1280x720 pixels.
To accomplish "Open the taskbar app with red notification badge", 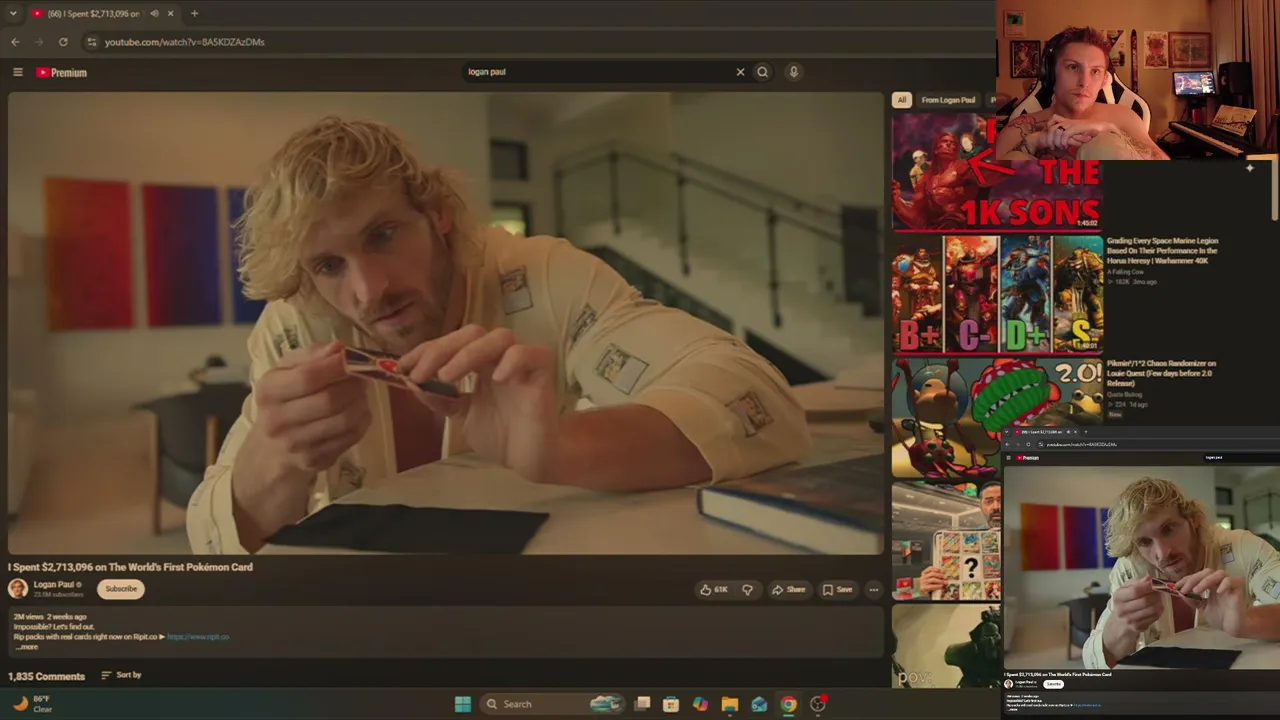I will (818, 704).
